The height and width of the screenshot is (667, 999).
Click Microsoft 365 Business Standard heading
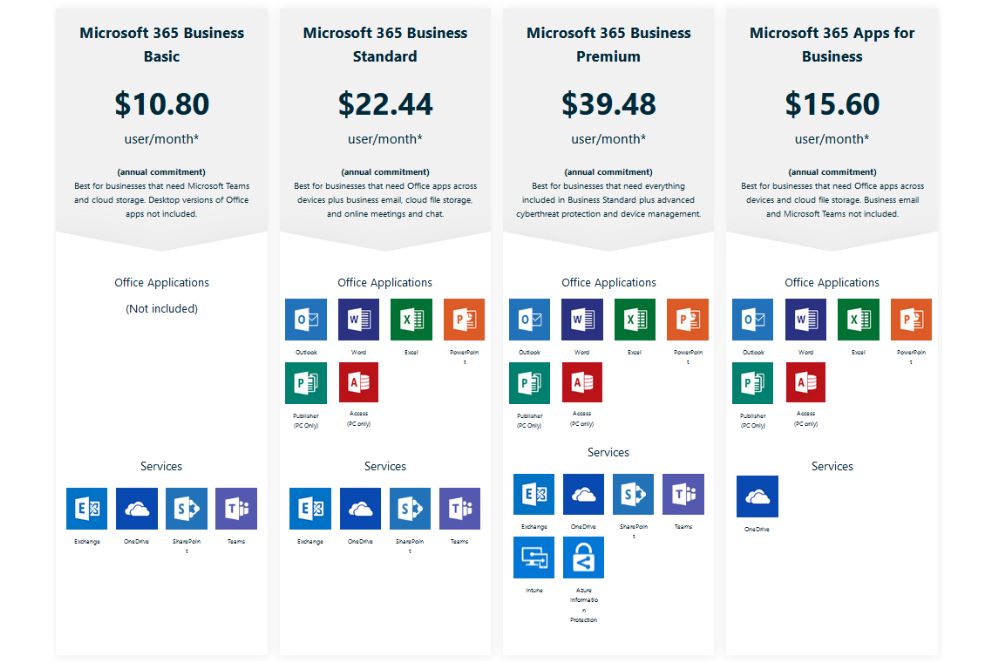pos(385,45)
